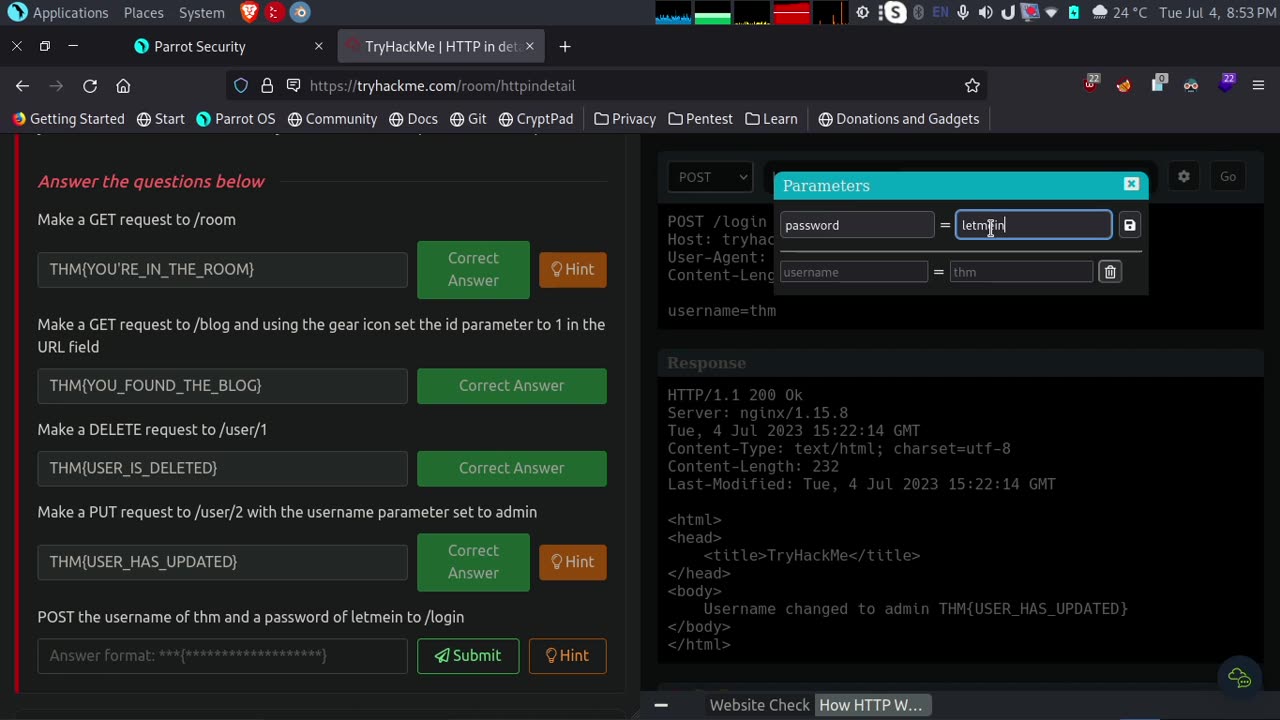The width and height of the screenshot is (1280, 720).
Task: Close the Parameters dialog
Action: tap(1131, 184)
